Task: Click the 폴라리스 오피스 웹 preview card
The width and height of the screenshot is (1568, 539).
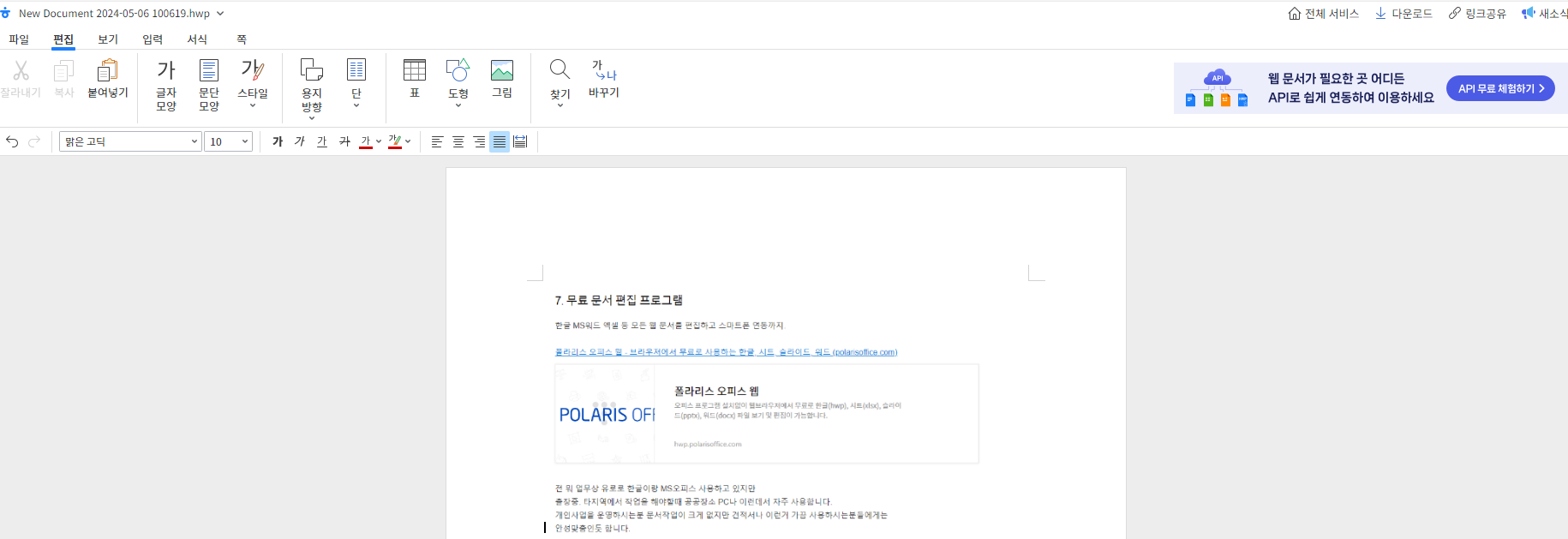Action: (x=767, y=414)
